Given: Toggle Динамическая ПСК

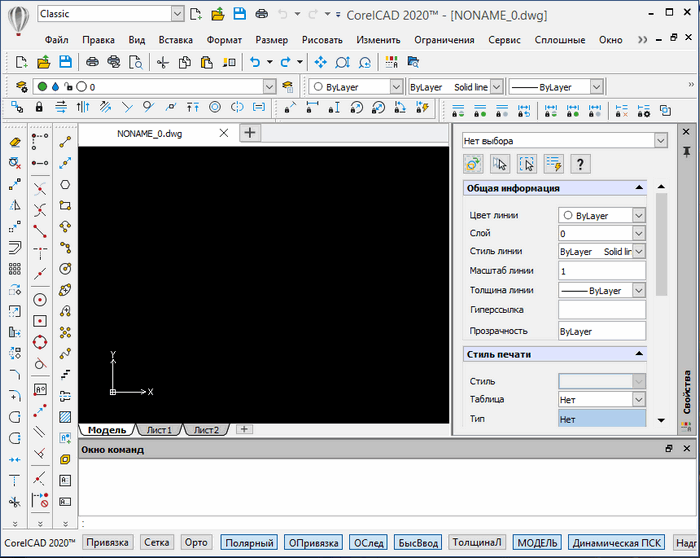Looking at the screenshot, I should [617, 542].
